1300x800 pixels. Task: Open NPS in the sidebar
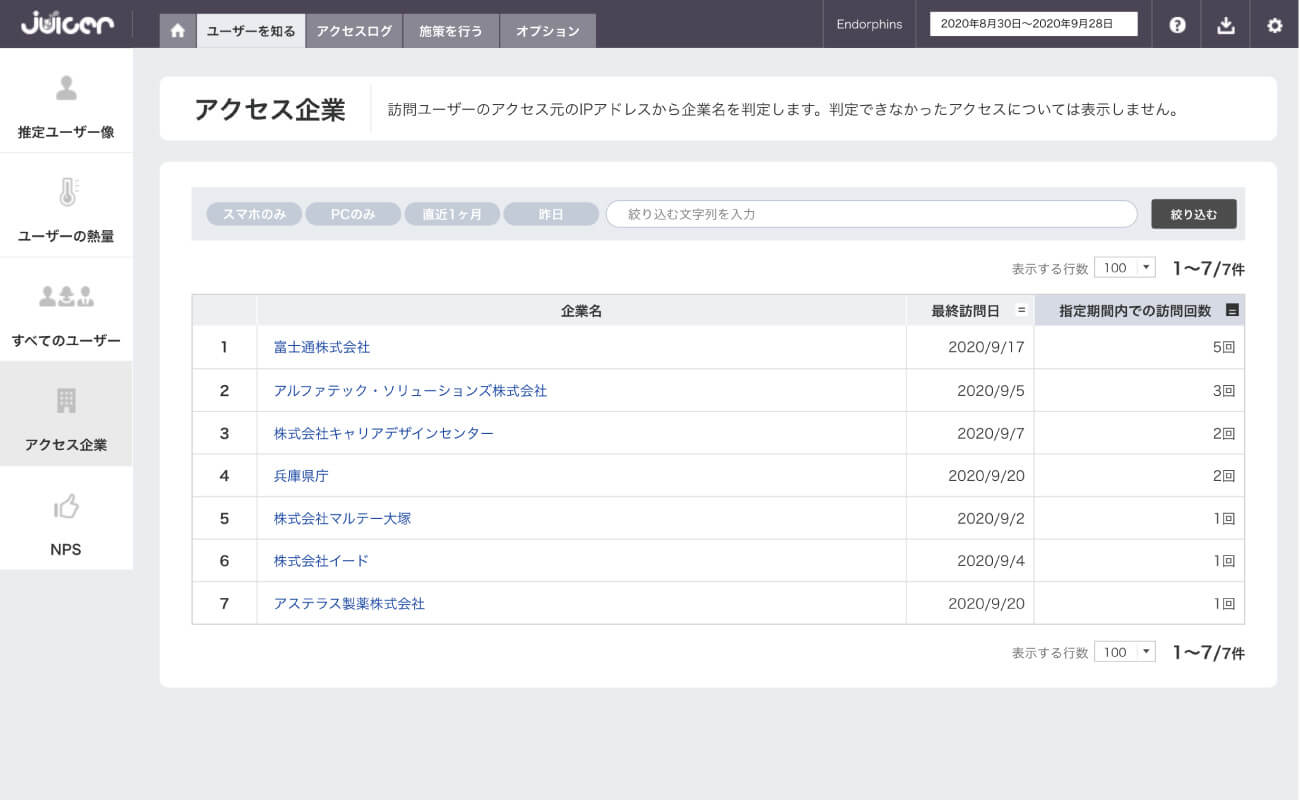[66, 518]
